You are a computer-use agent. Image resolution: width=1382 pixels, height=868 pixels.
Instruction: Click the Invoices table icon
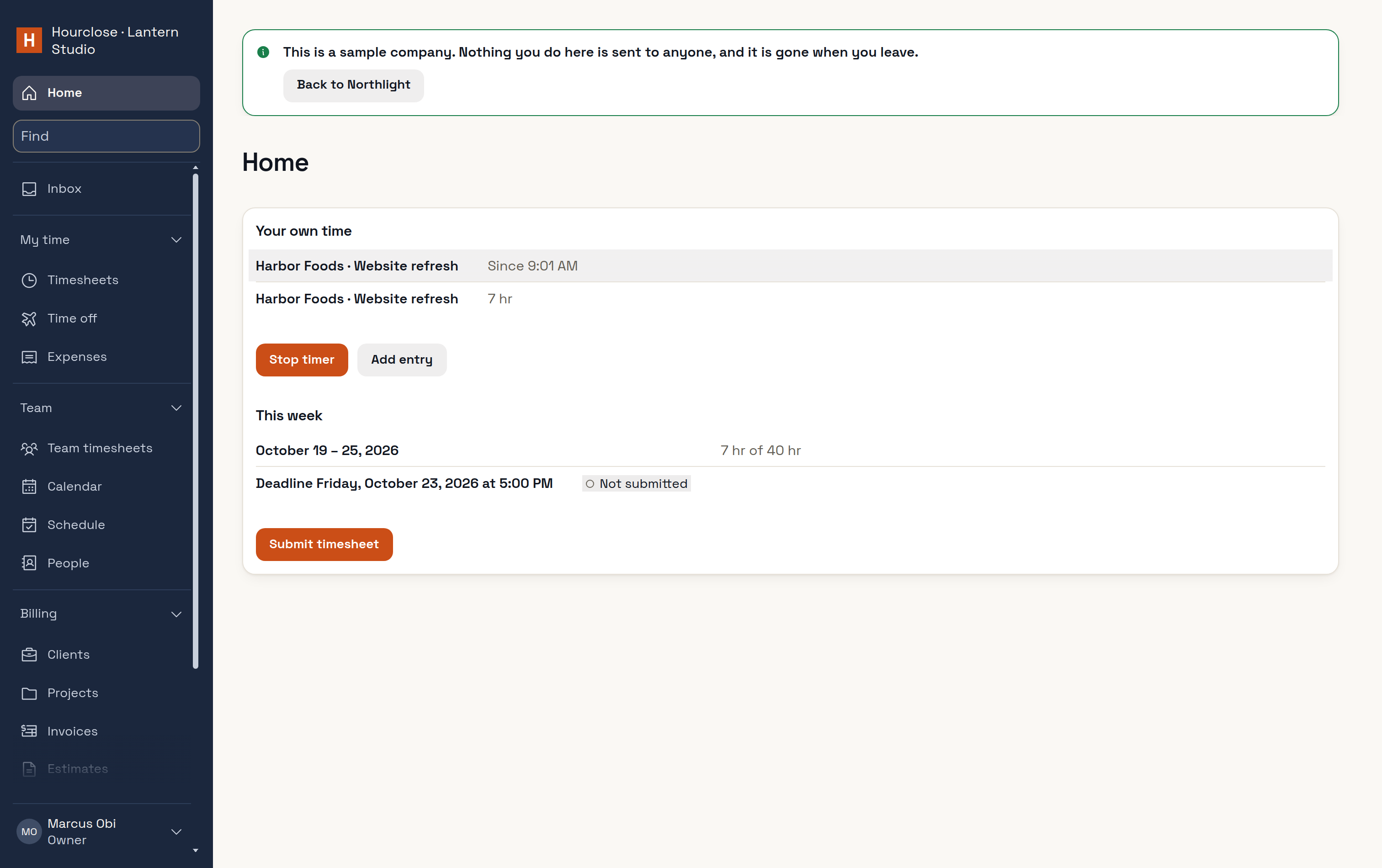(x=29, y=731)
